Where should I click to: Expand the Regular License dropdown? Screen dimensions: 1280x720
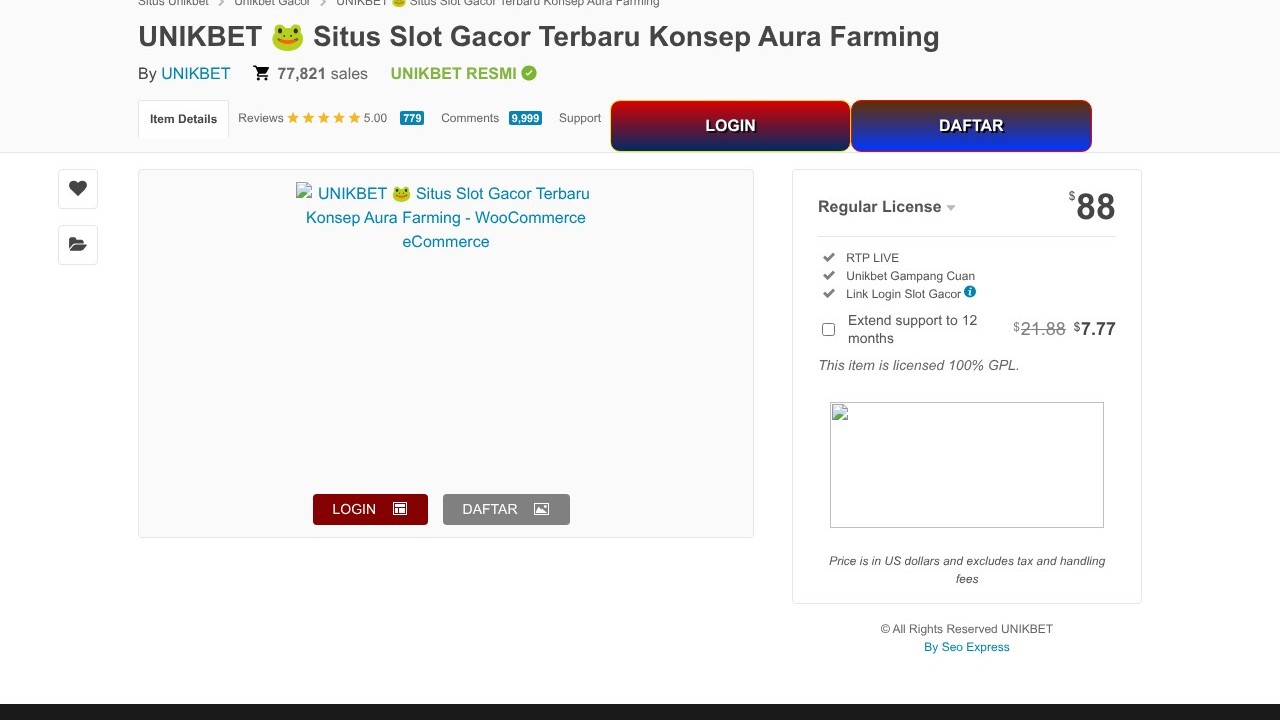(886, 207)
